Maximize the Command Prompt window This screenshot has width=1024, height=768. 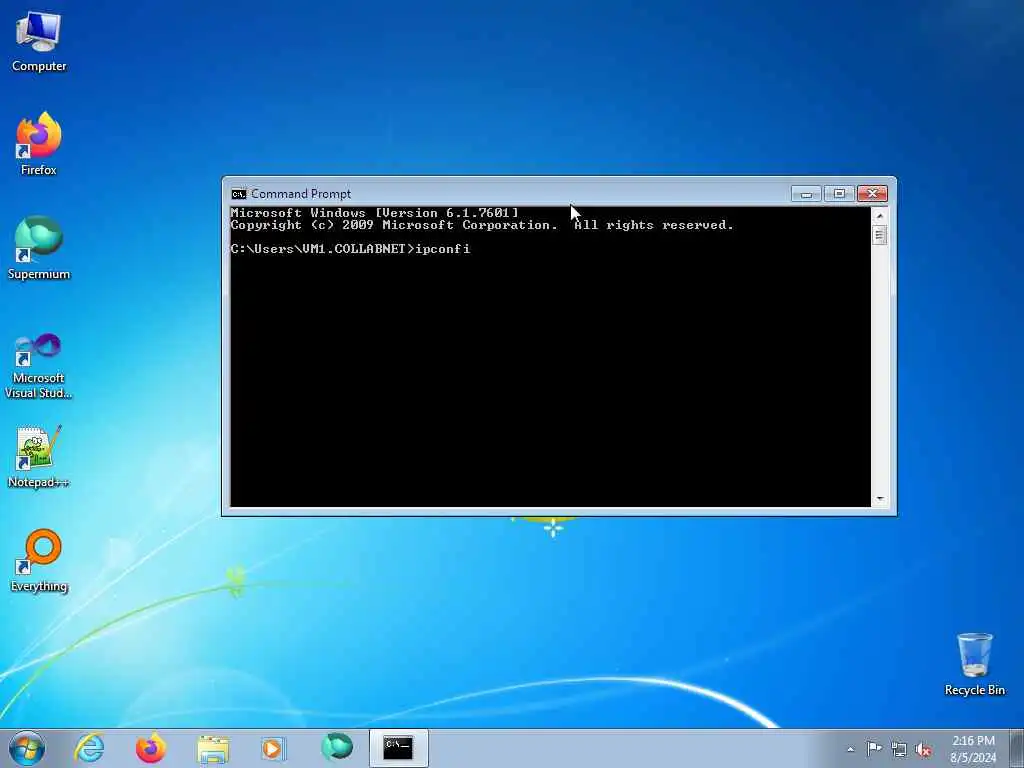[839, 193]
